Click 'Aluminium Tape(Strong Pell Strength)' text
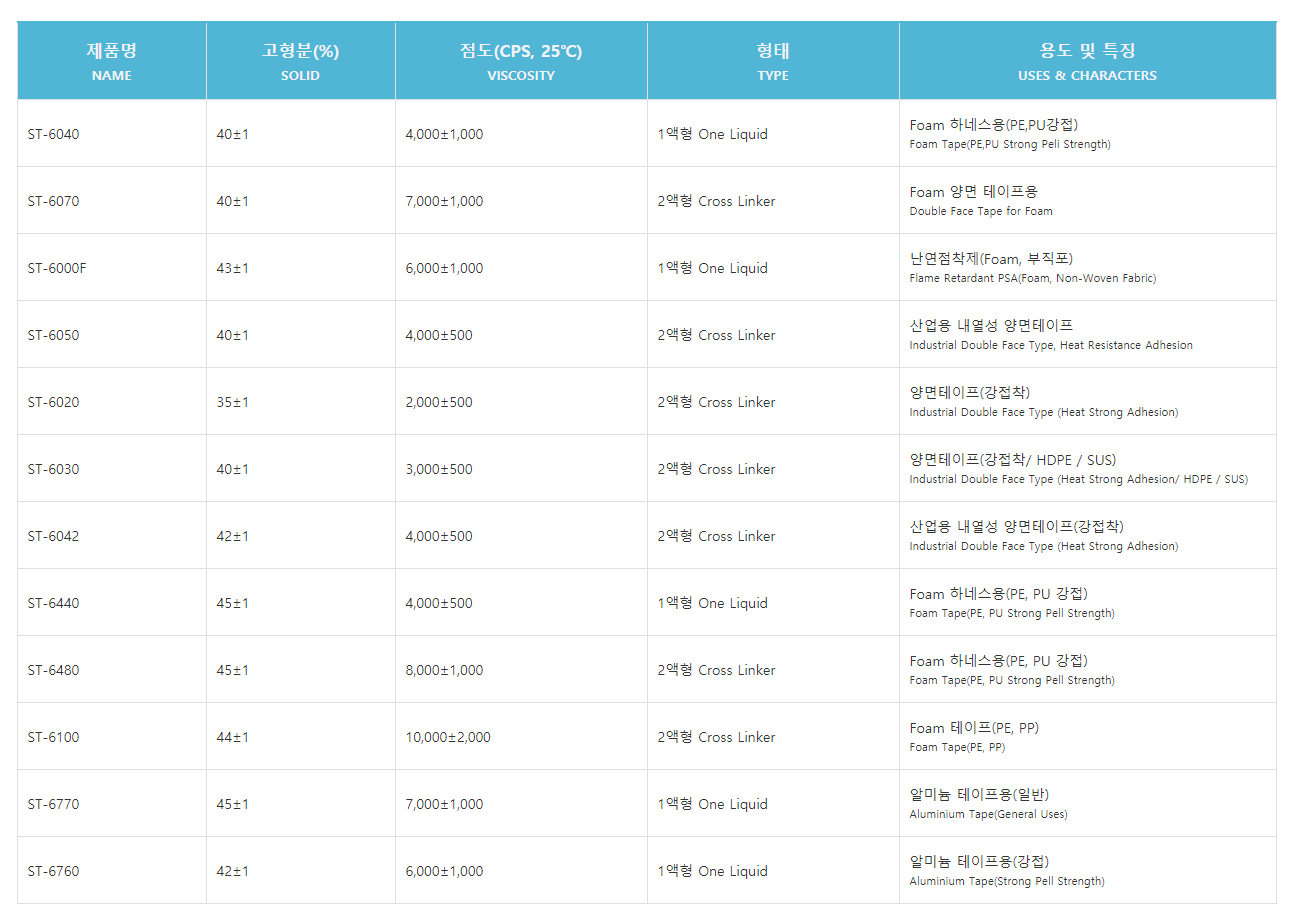This screenshot has width=1297, height=919. 1007,881
